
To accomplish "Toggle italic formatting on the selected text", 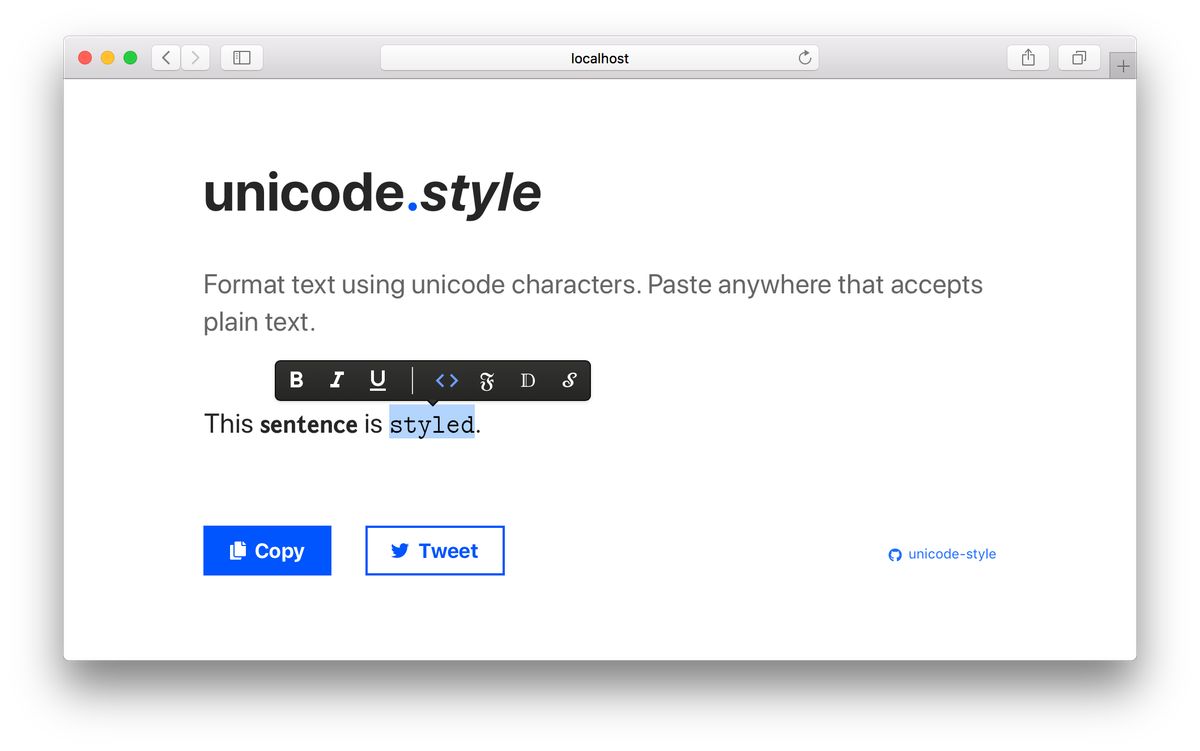I will click(x=337, y=380).
